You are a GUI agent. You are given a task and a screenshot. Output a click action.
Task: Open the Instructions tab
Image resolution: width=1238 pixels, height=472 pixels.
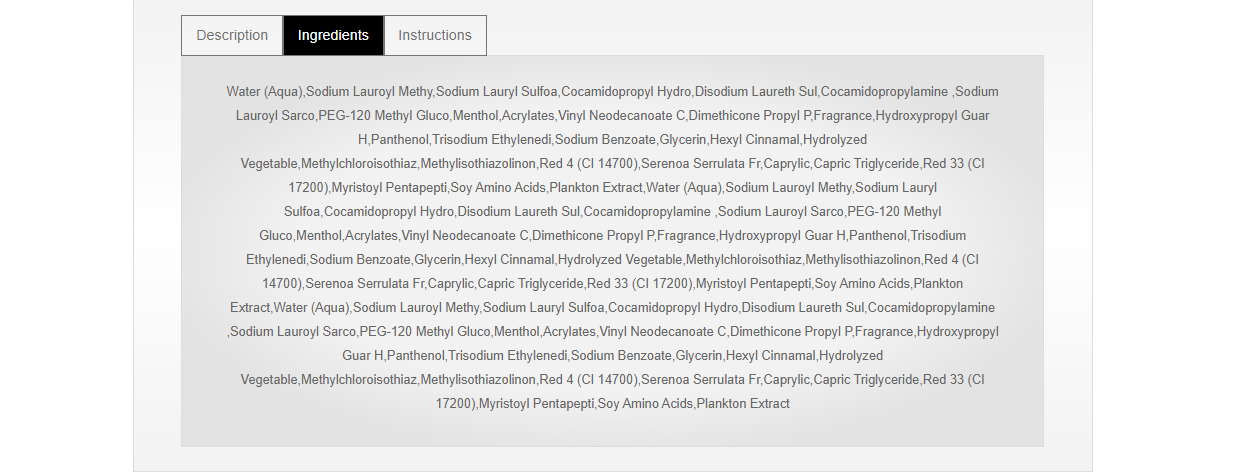click(x=435, y=35)
